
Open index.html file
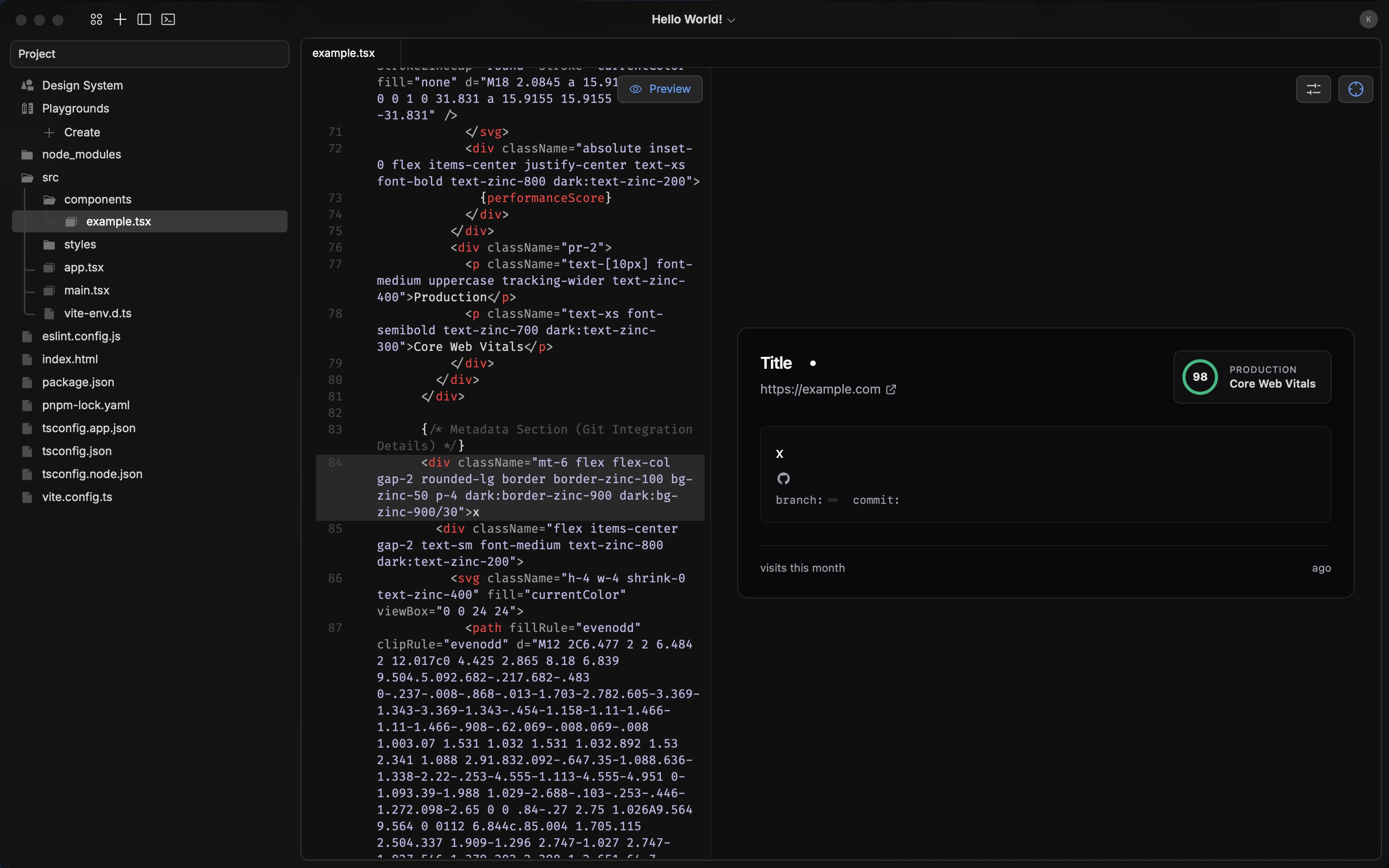coord(70,359)
